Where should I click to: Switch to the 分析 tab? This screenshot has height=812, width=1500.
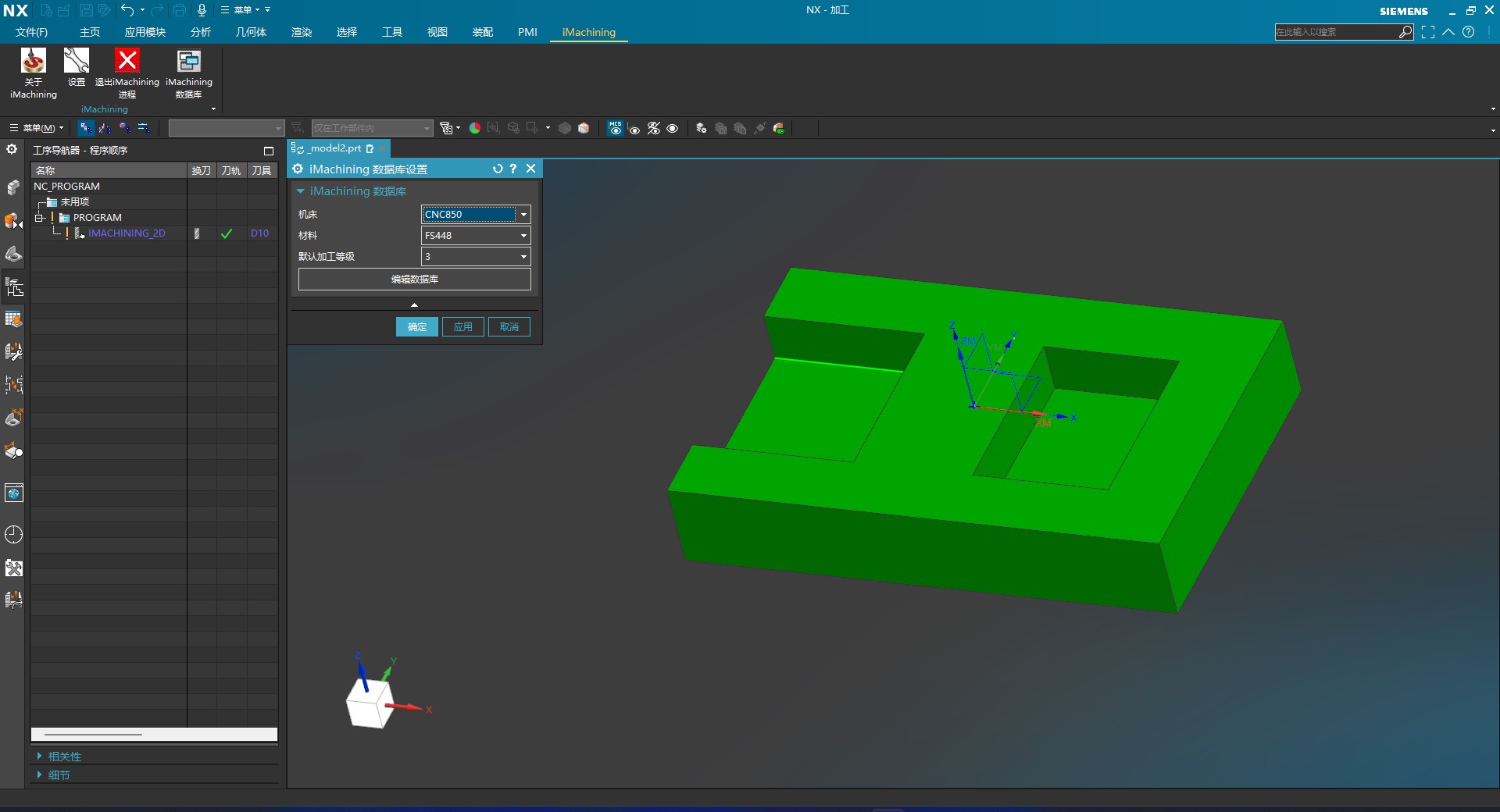[x=201, y=32]
